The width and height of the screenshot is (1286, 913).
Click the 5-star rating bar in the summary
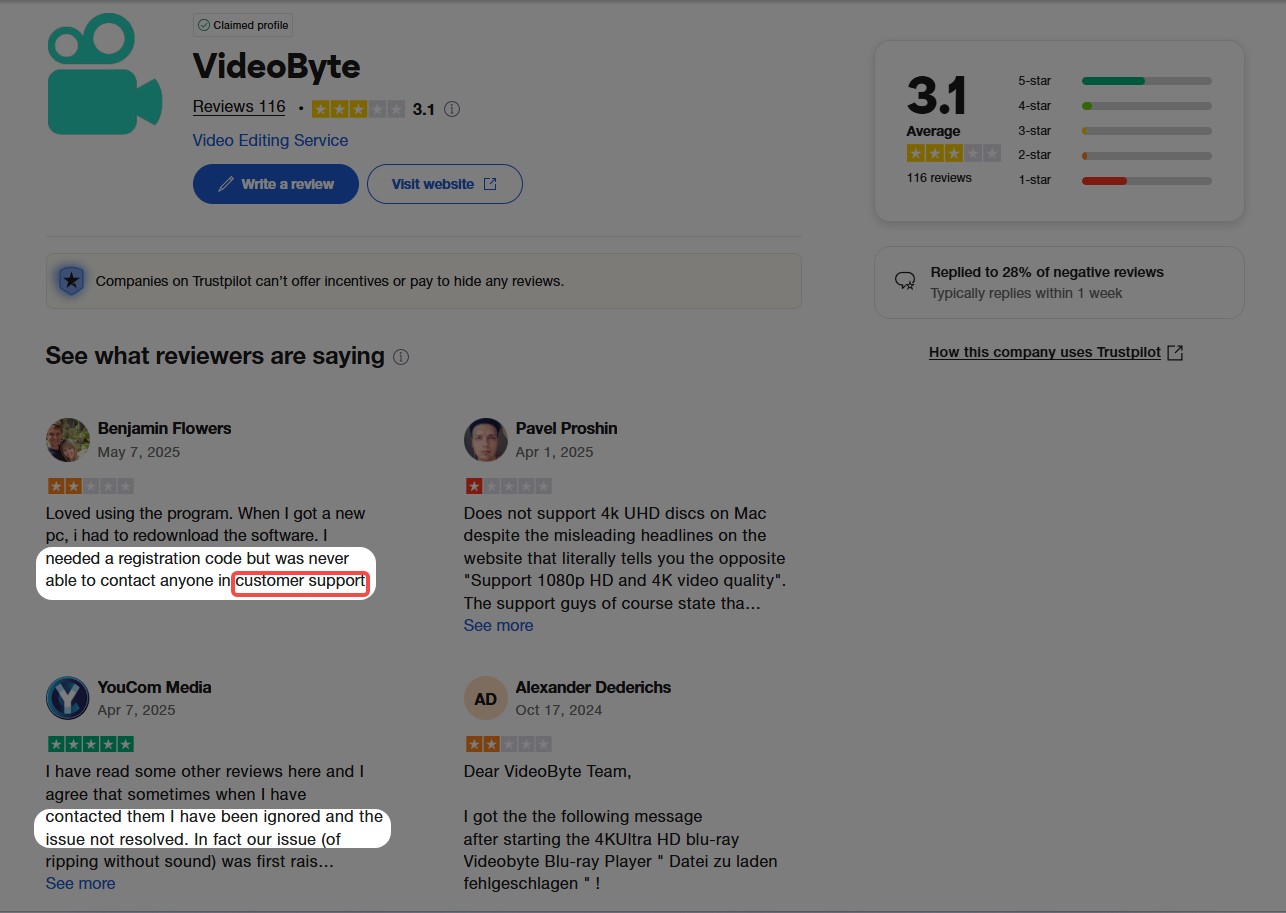[1145, 80]
